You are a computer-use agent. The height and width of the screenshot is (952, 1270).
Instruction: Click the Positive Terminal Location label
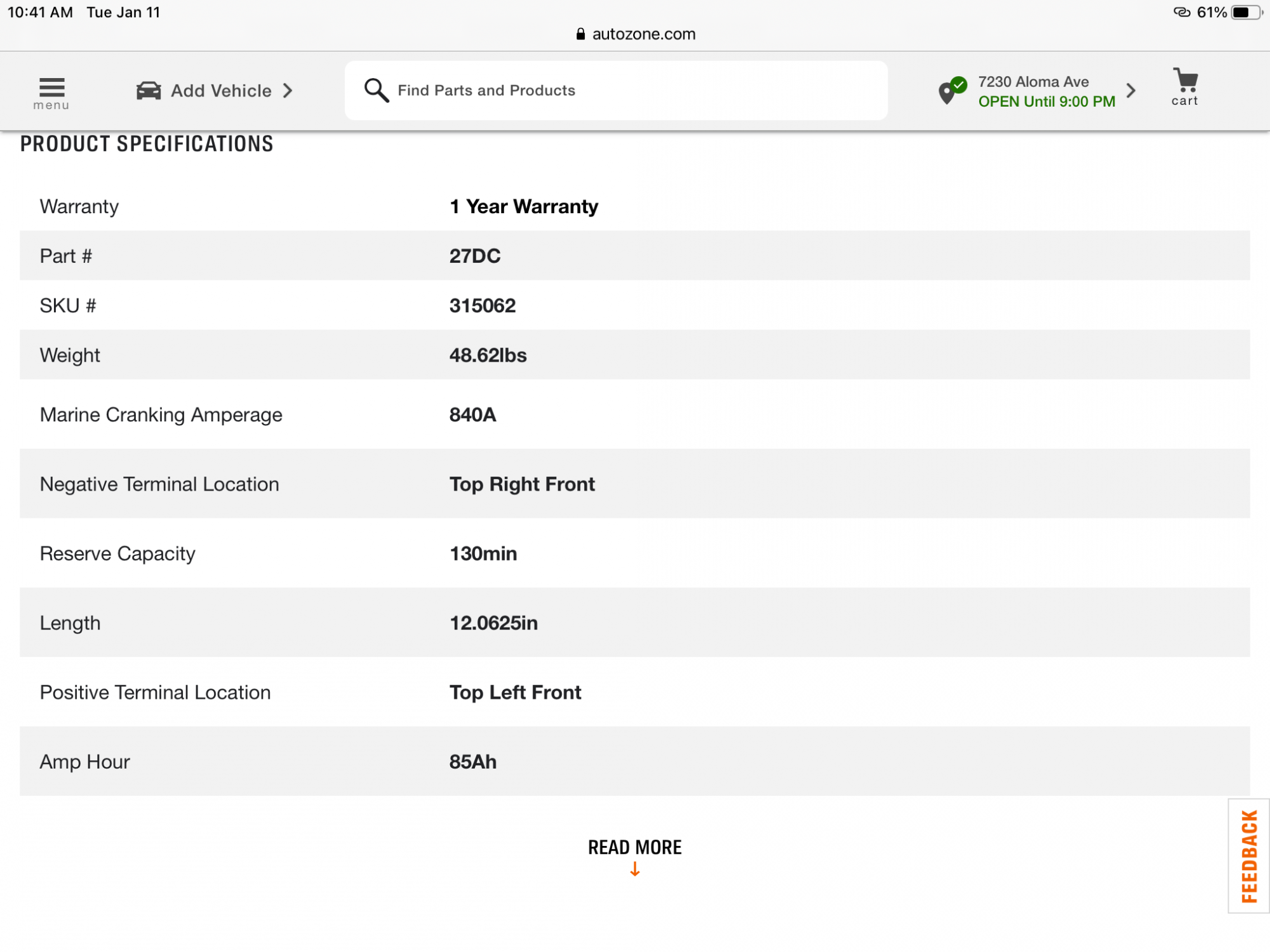[155, 692]
